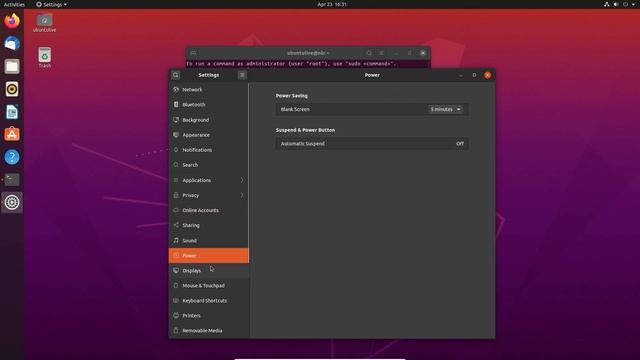Open the clock and calendar in top bar
This screenshot has height=360, width=640.
332,4
